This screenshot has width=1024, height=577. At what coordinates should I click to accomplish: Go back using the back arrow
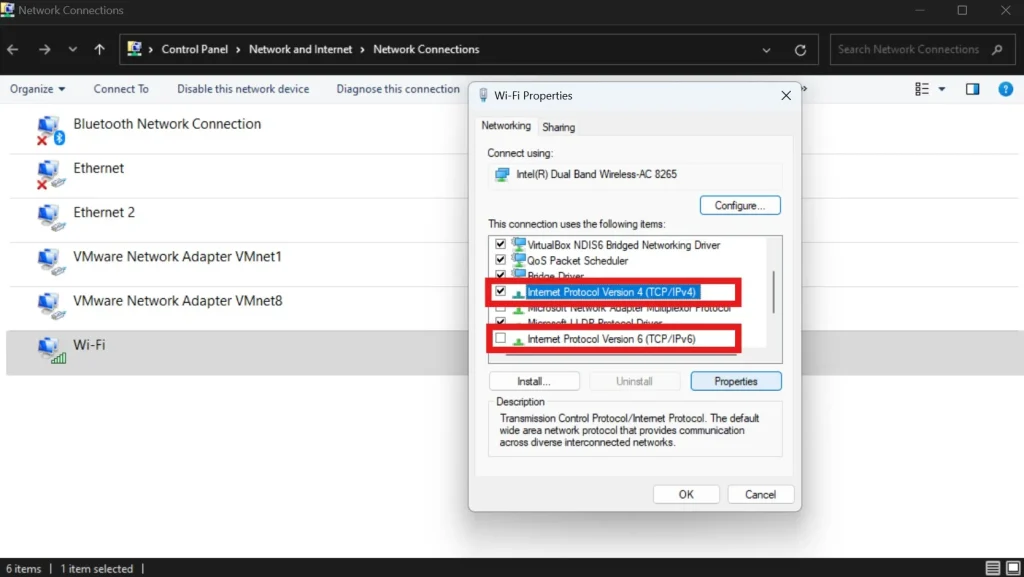tap(14, 50)
